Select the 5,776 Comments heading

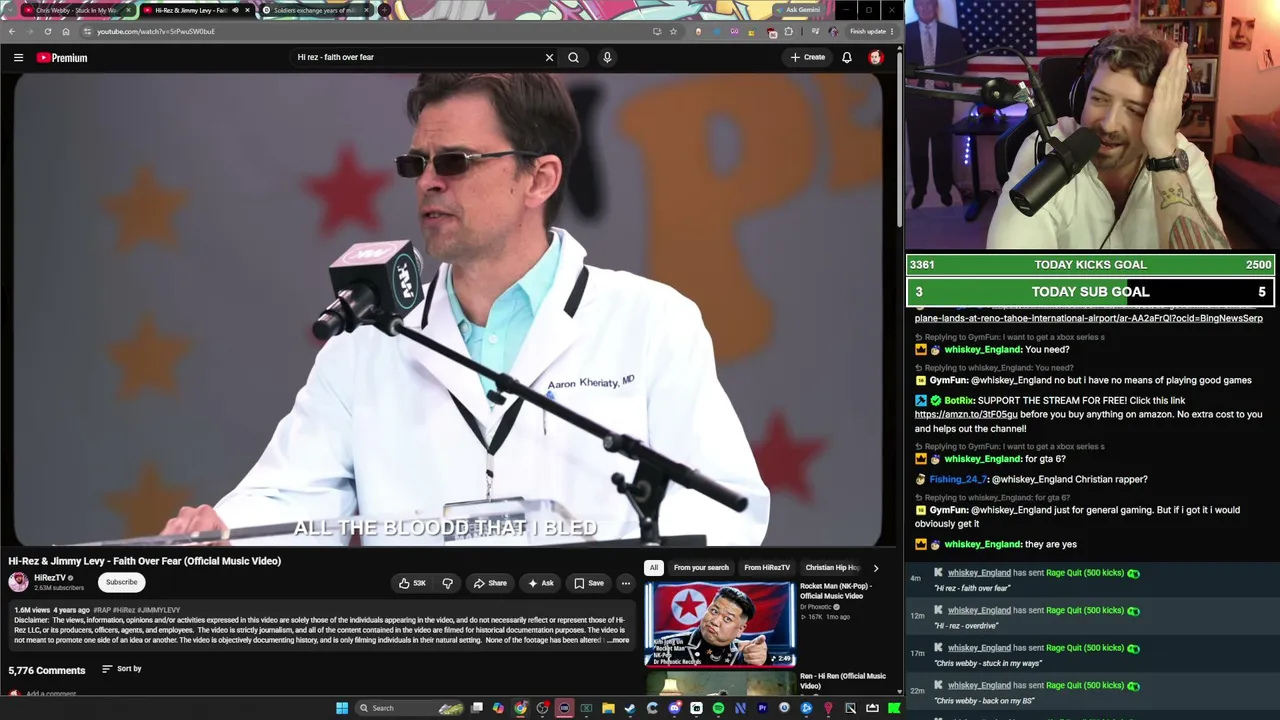click(x=47, y=670)
